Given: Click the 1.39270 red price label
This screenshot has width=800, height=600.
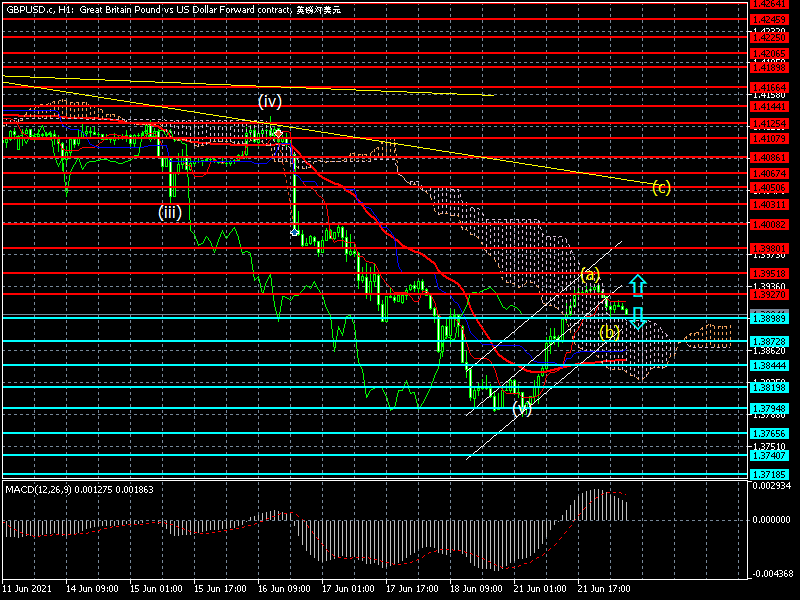Looking at the screenshot, I should pyautogui.click(x=769, y=295).
